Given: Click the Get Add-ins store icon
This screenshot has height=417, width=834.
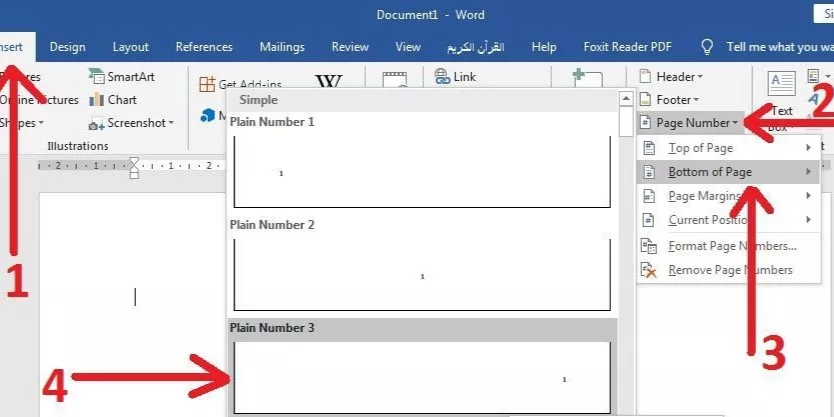Looking at the screenshot, I should pyautogui.click(x=206, y=84).
